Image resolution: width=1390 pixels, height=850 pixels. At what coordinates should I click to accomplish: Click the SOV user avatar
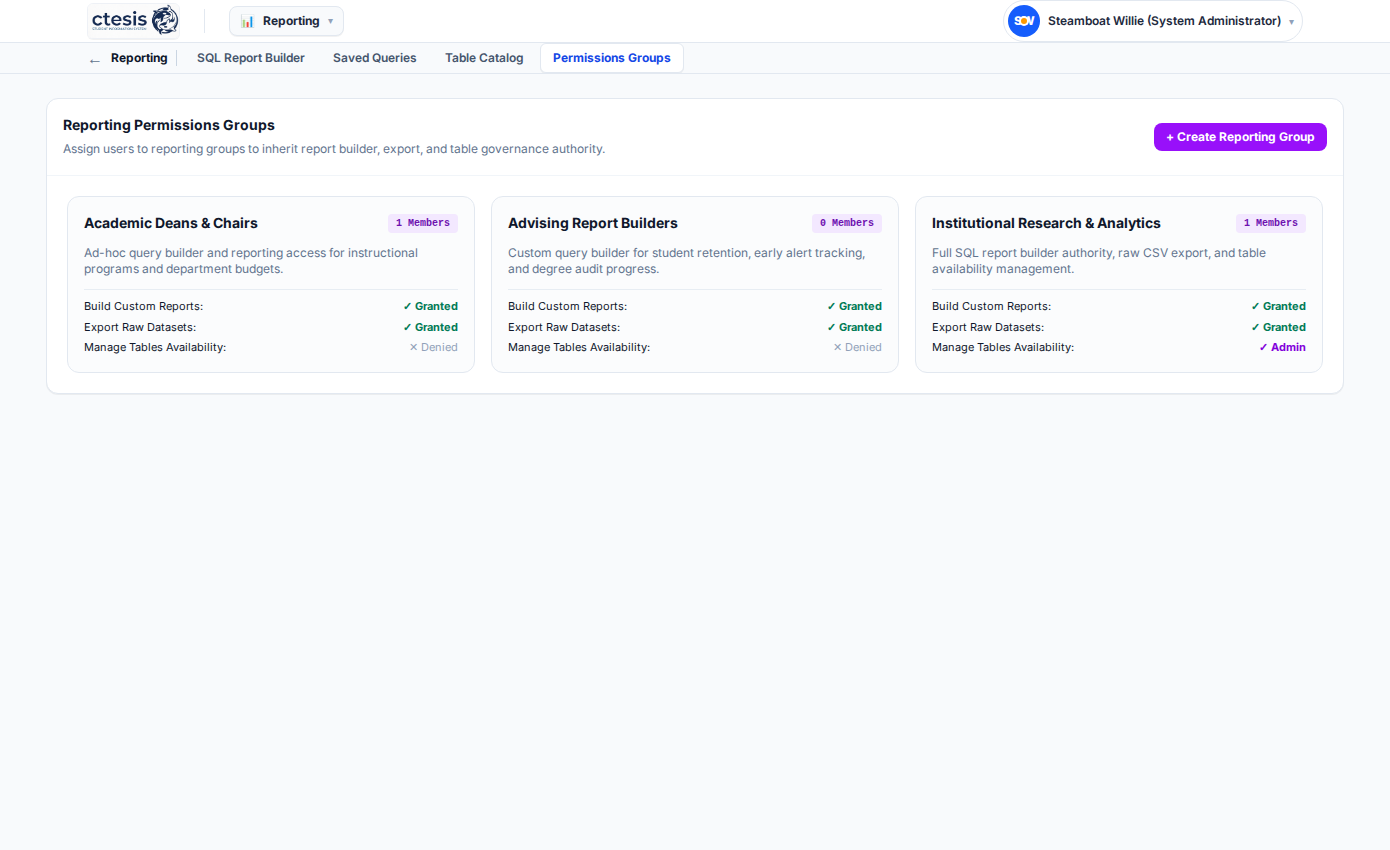point(1024,21)
